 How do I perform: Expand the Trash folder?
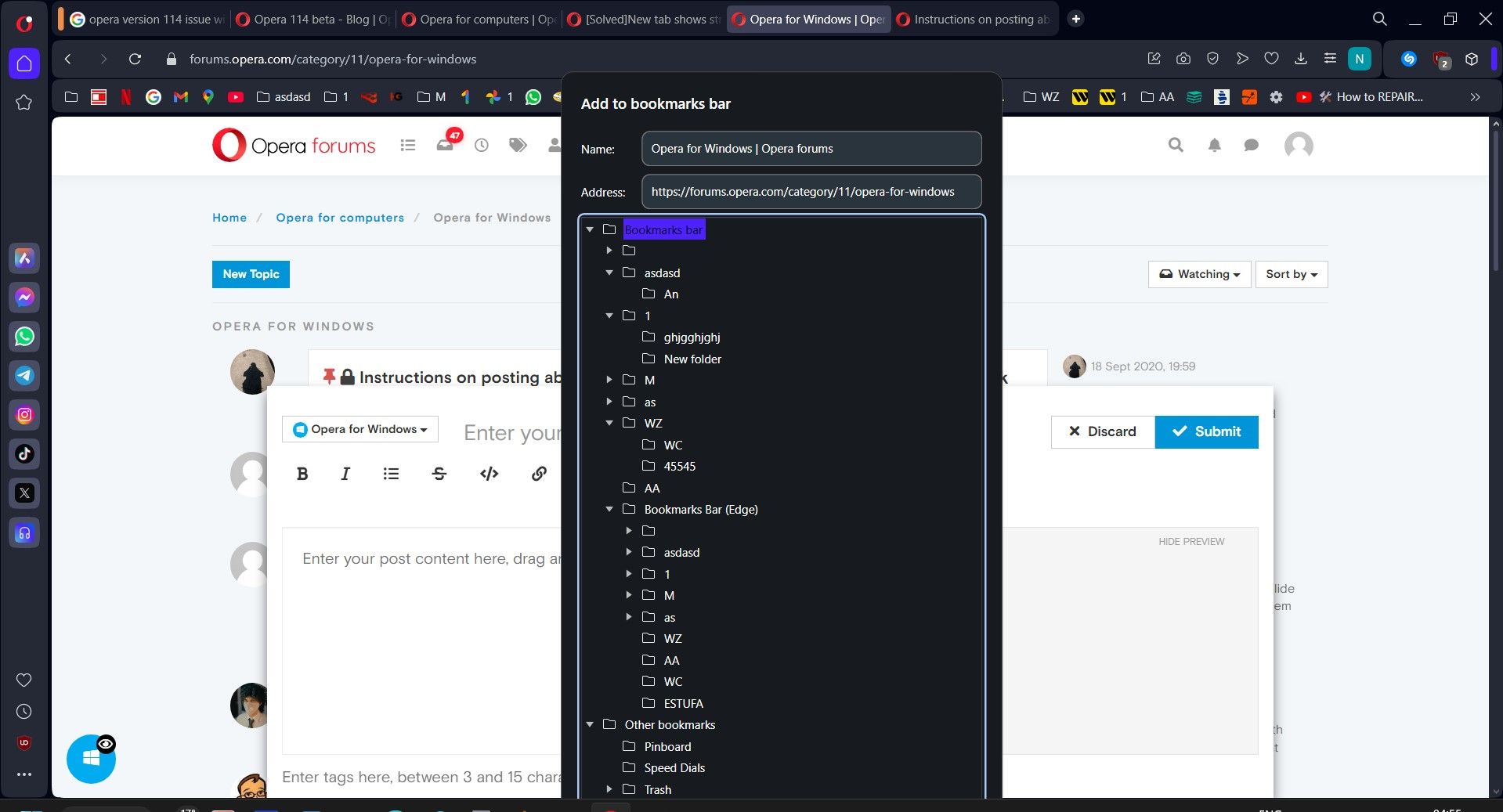(609, 789)
